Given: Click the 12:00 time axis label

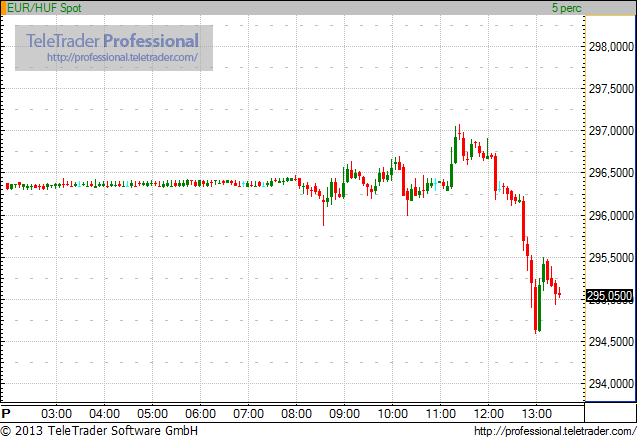Looking at the screenshot, I should [488, 414].
